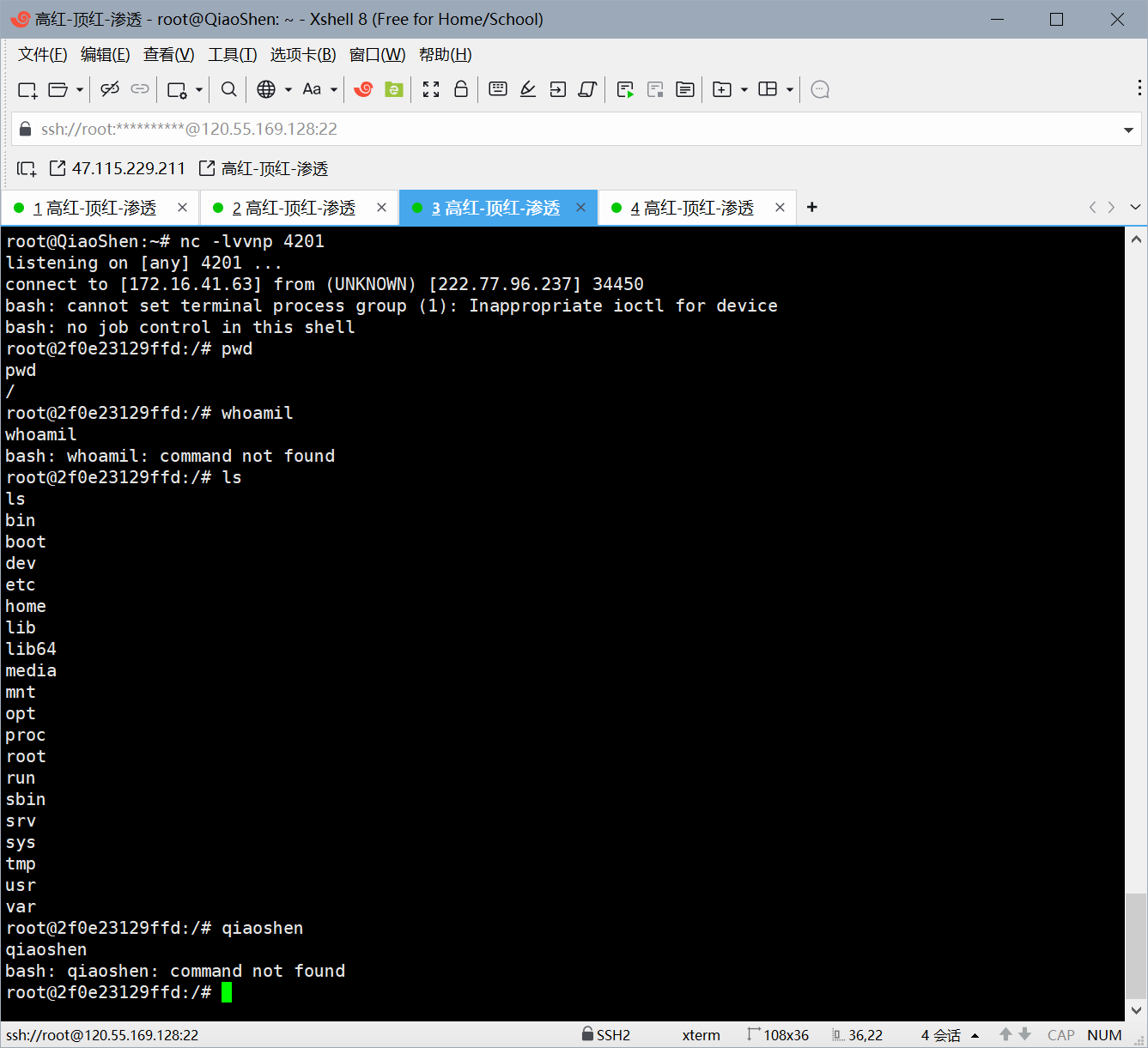This screenshot has height=1048, width=1148.
Task: Open the Find magnifier tool
Action: pos(228,89)
